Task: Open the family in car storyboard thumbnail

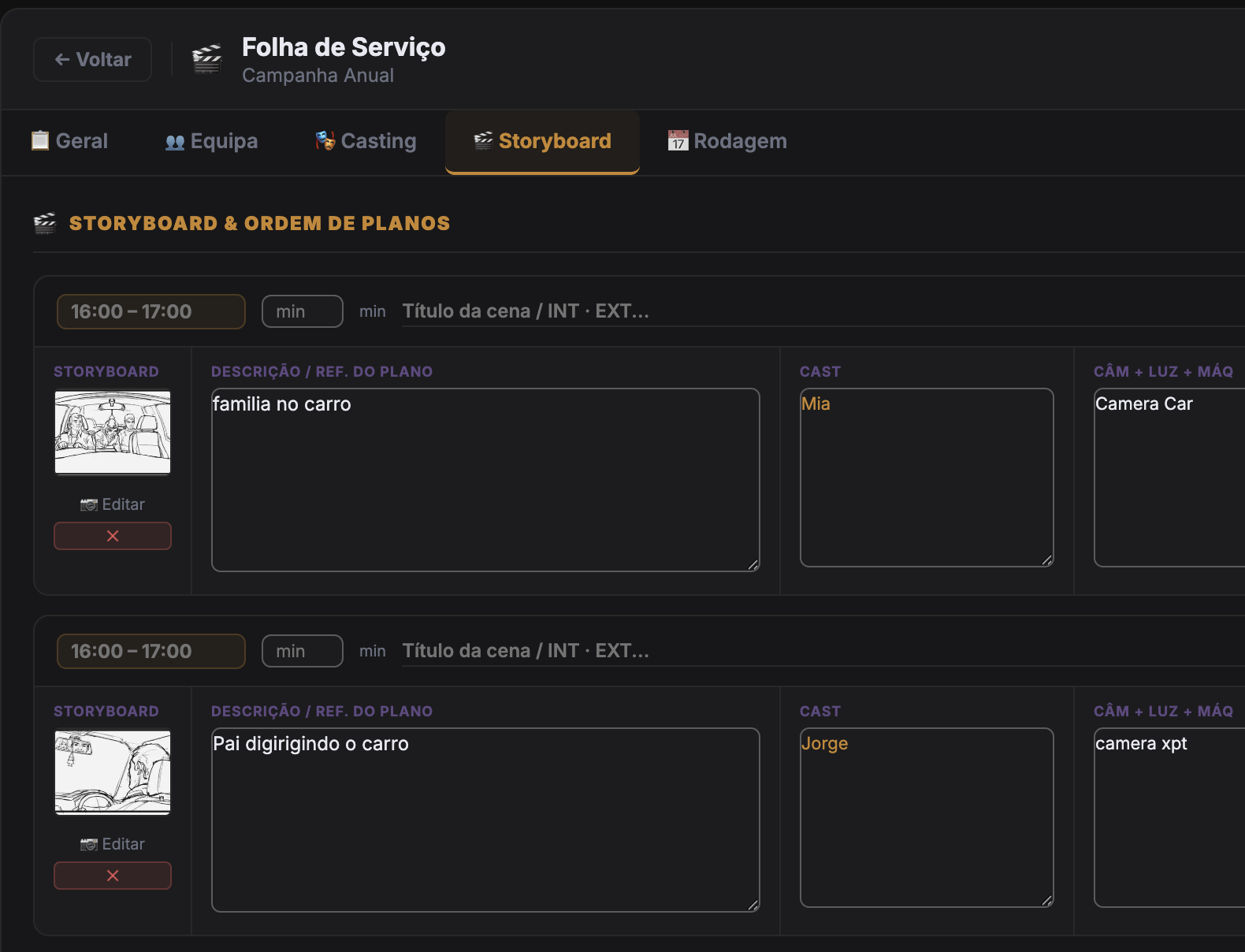Action: point(113,433)
